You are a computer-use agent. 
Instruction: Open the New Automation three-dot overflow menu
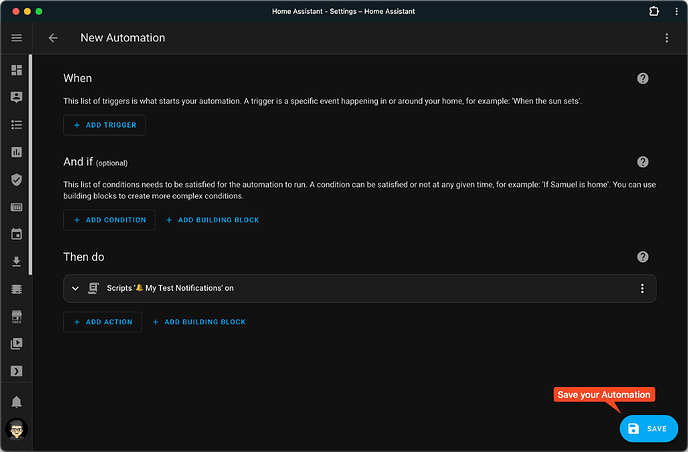pos(667,38)
